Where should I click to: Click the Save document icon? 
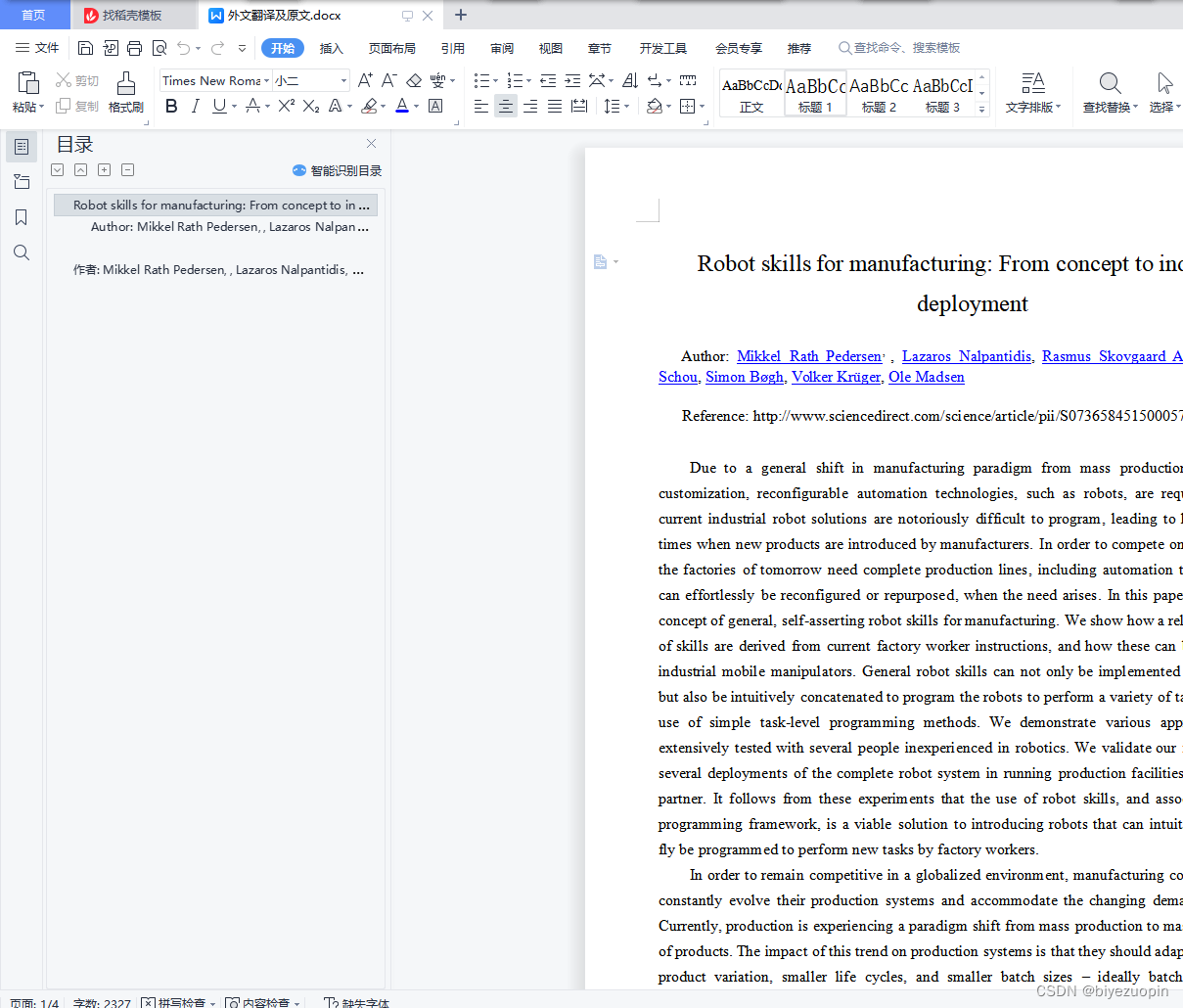click(85, 48)
